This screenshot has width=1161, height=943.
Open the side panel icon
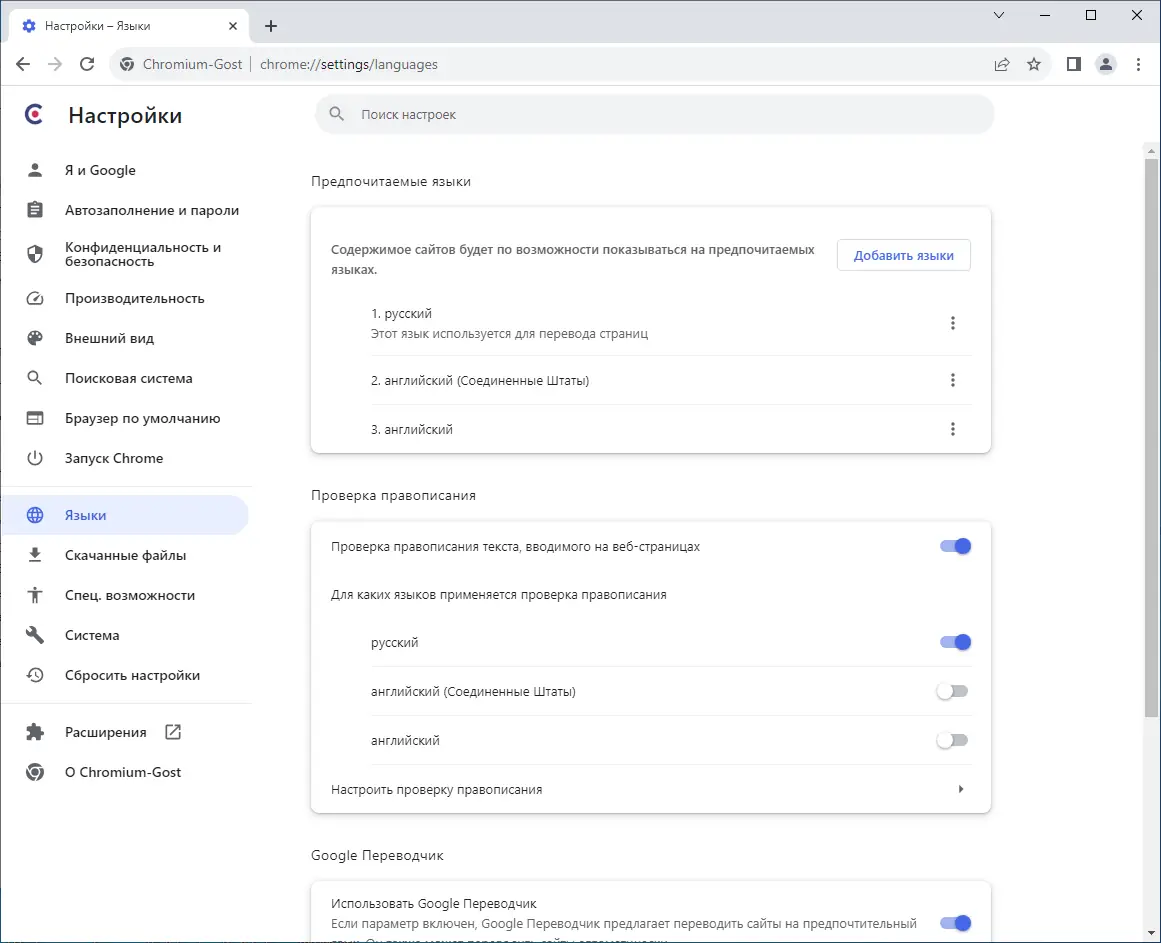coord(1074,64)
